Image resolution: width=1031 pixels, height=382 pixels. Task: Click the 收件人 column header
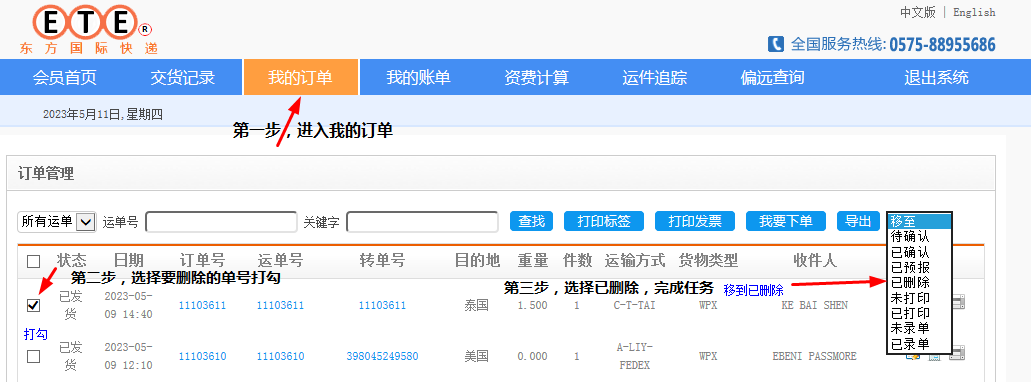coord(815,261)
